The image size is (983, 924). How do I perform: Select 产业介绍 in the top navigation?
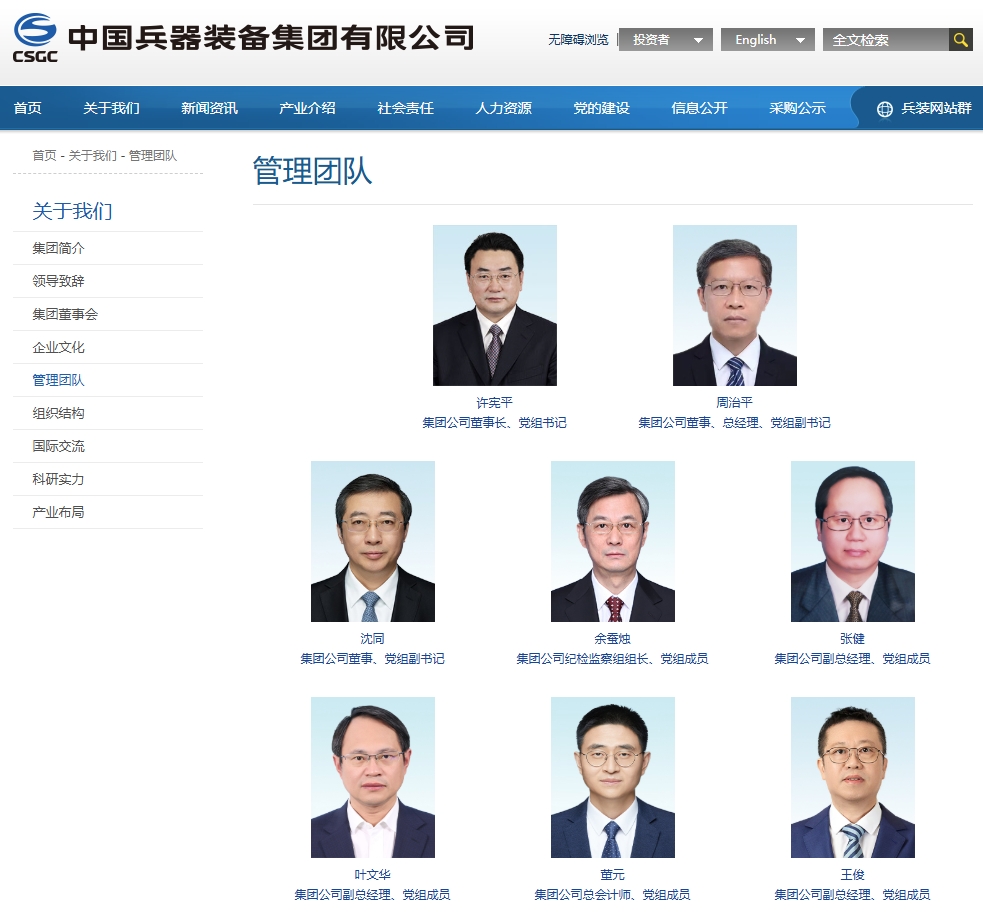[307, 108]
